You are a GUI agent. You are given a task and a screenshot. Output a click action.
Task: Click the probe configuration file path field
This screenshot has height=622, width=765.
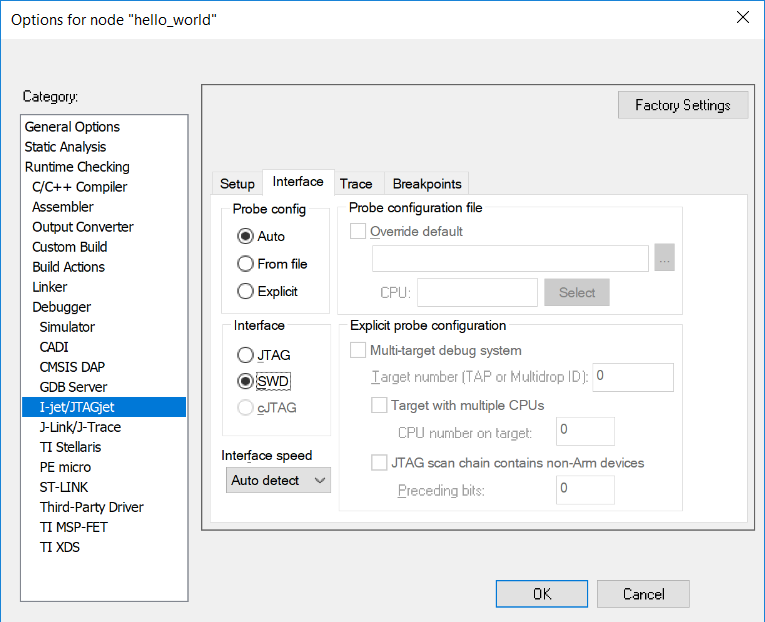coord(510,258)
